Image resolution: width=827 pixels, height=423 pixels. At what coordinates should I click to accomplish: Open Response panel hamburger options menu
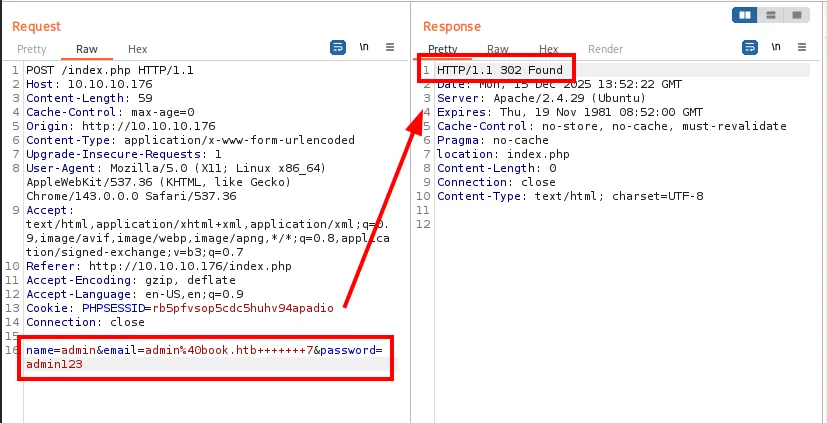[802, 47]
